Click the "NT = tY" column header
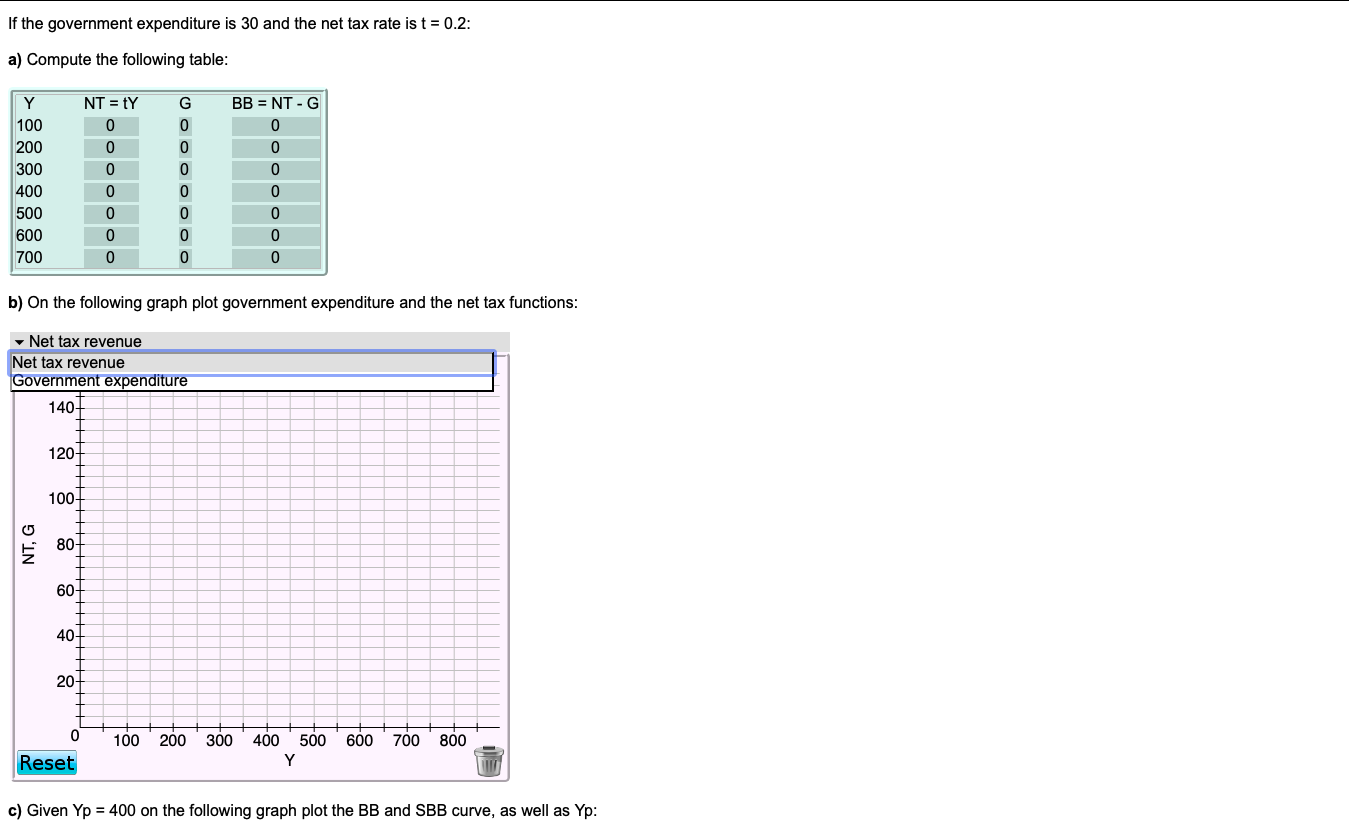 108,103
